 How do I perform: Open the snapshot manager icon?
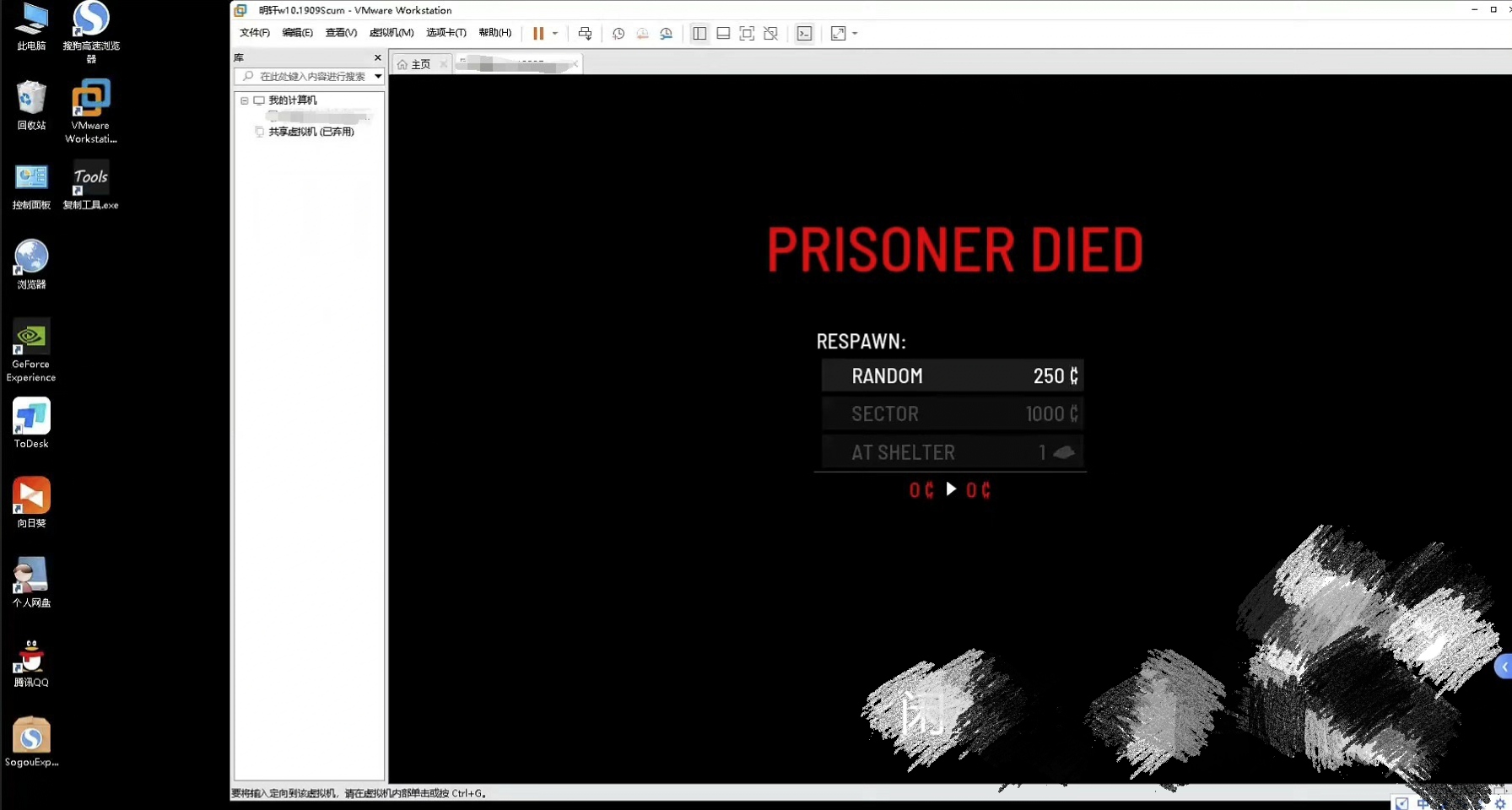tap(666, 34)
